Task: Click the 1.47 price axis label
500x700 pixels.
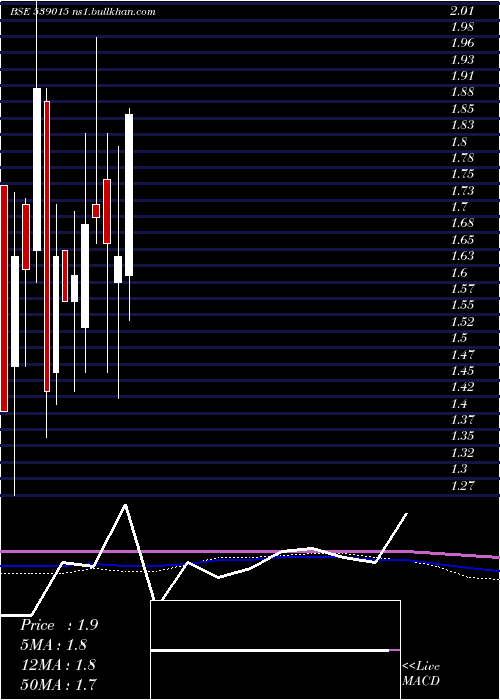Action: point(462,355)
